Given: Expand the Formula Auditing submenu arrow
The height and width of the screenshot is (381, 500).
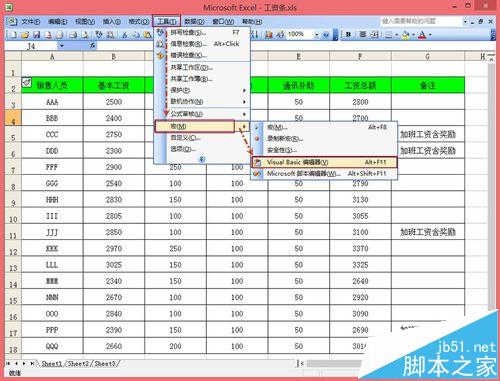Looking at the screenshot, I should tap(244, 114).
